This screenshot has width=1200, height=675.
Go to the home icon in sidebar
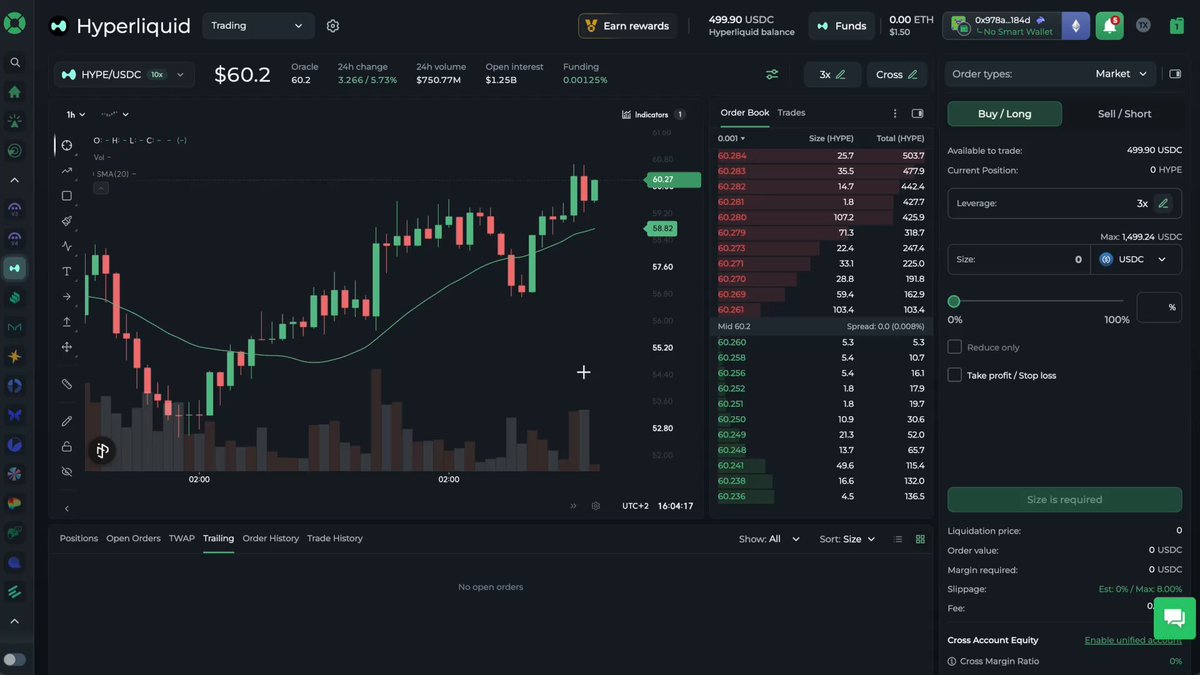(15, 91)
